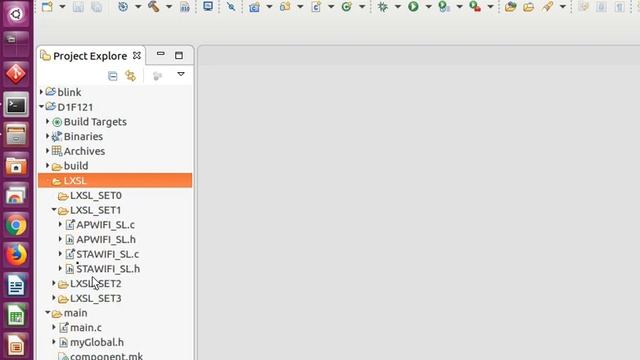The image size is (640, 360).
Task: Open dropdown beside build configuration icon
Action: (x=138, y=7)
